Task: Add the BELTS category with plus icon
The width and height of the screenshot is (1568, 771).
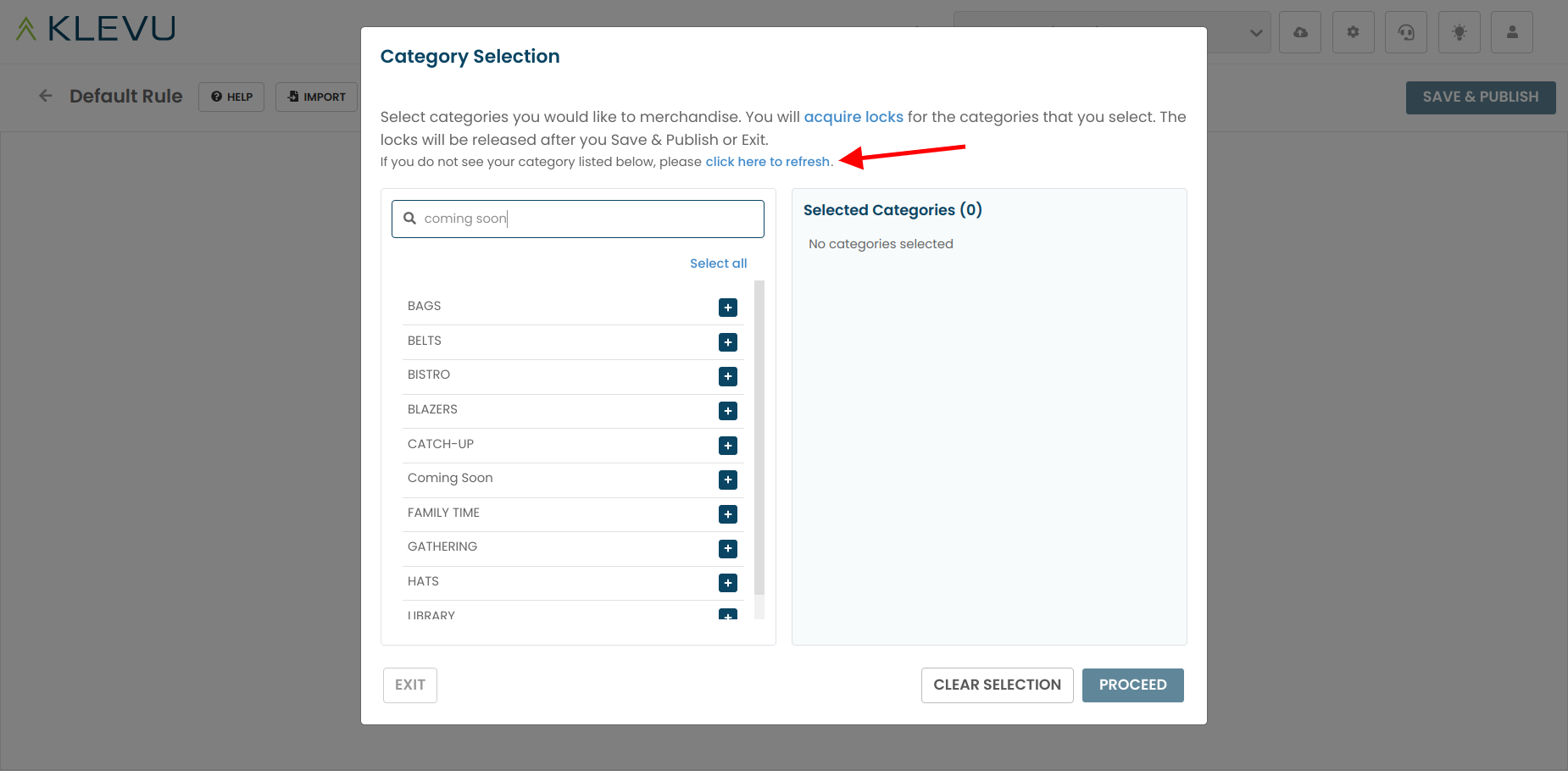Action: [x=727, y=342]
